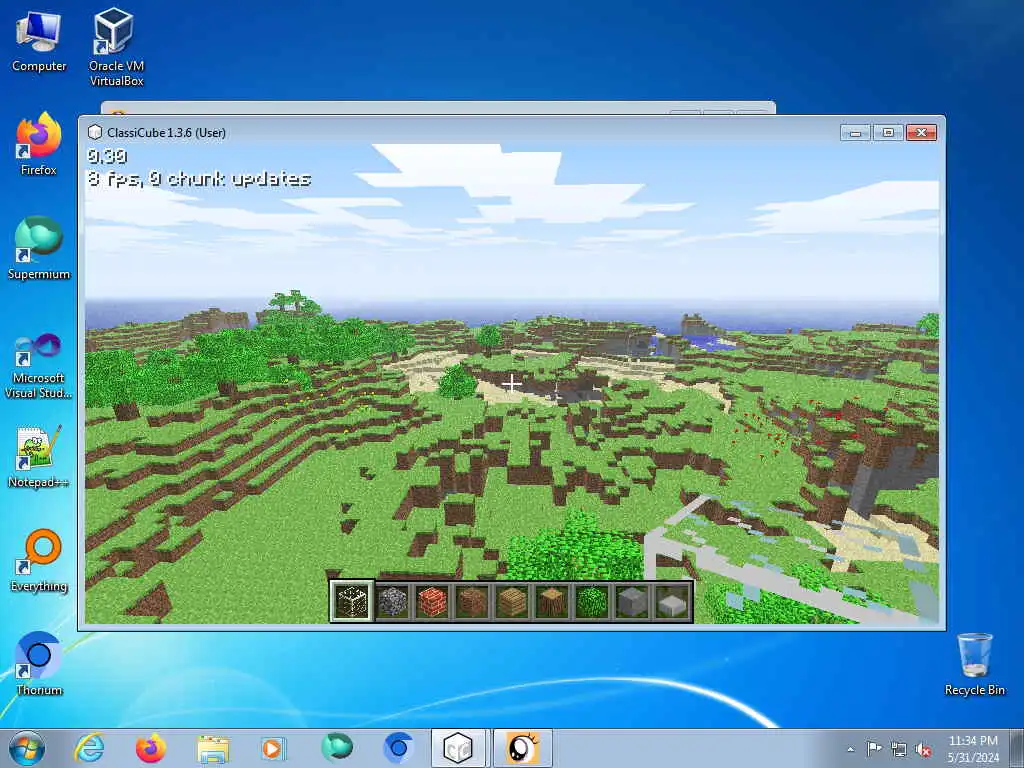Viewport: 1024px width, 768px height.
Task: Select the Notepad++ desktop shortcut
Action: [39, 457]
